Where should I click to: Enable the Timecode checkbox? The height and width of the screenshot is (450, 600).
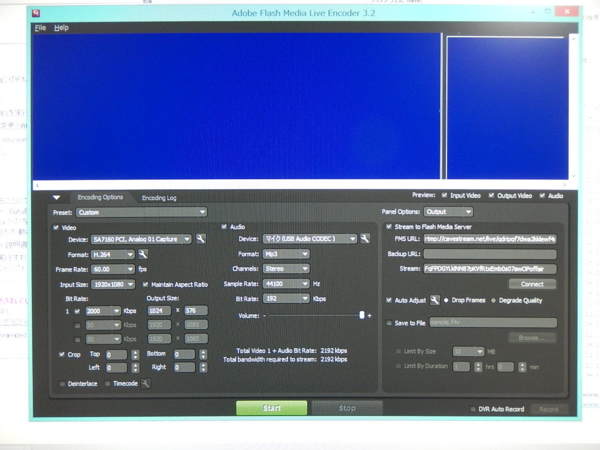(108, 383)
